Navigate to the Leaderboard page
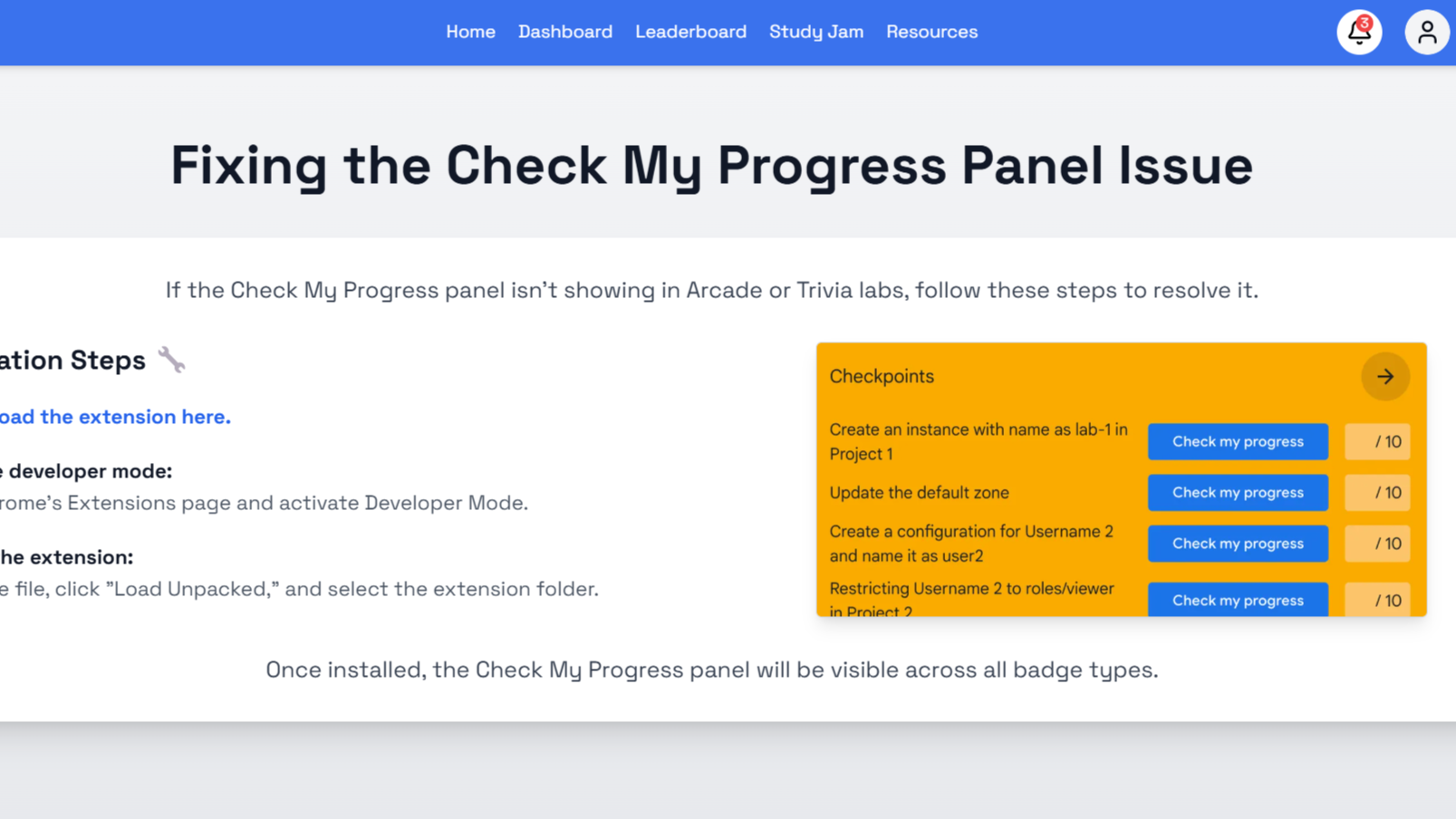 tap(690, 32)
